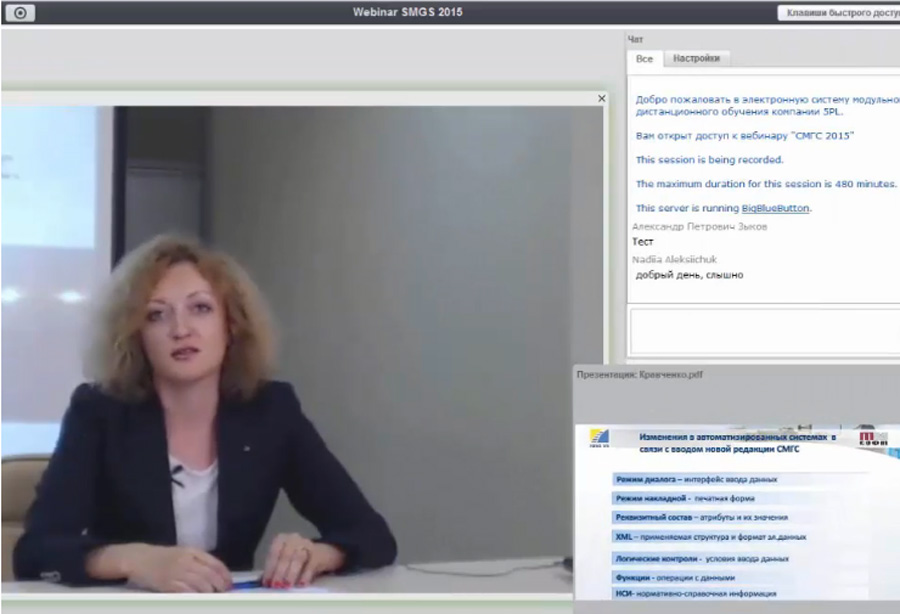
Task: Click the Презентация: Кравченко.pdf title bar
Action: 640,375
